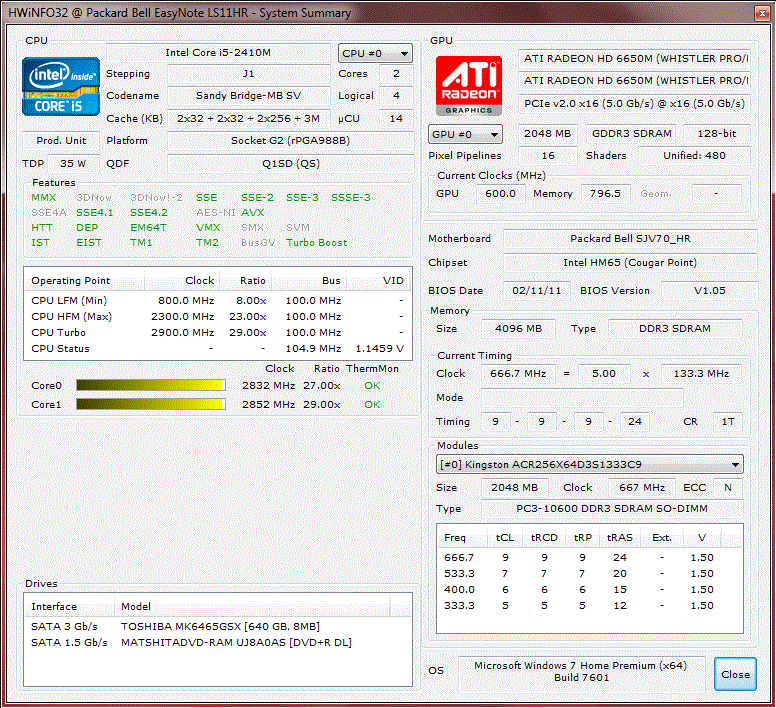Open the GPU #0 selector dropdown
Viewport: 776px width, 708px height.
tap(465, 134)
